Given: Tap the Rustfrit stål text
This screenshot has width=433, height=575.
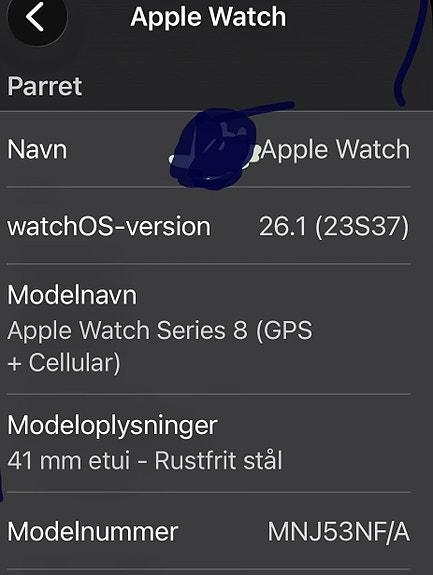Looking at the screenshot, I should (219, 460).
